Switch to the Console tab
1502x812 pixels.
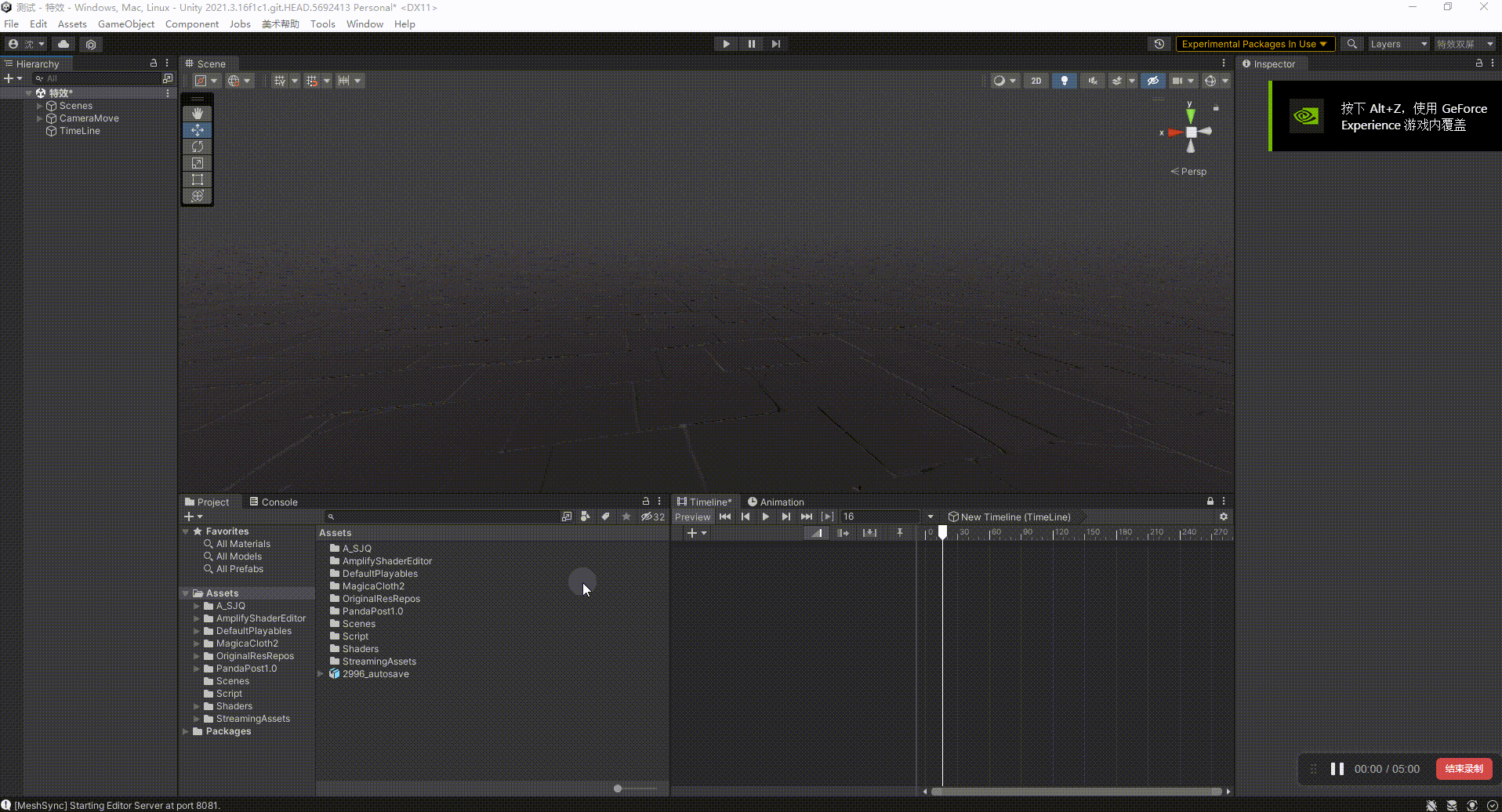point(274,502)
